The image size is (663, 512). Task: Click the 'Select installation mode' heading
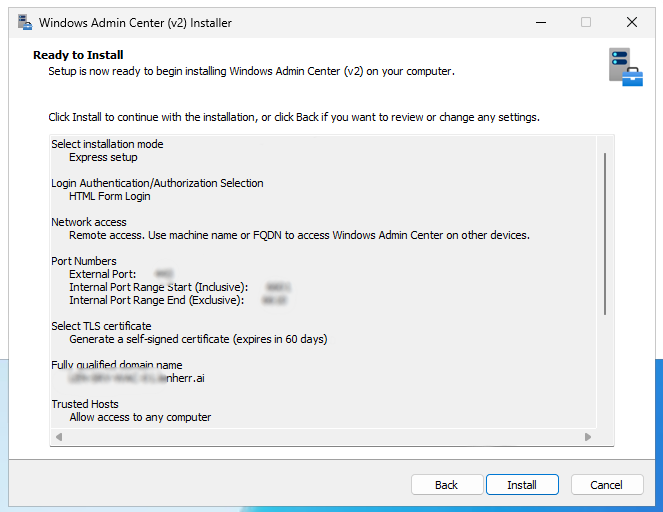coord(107,144)
